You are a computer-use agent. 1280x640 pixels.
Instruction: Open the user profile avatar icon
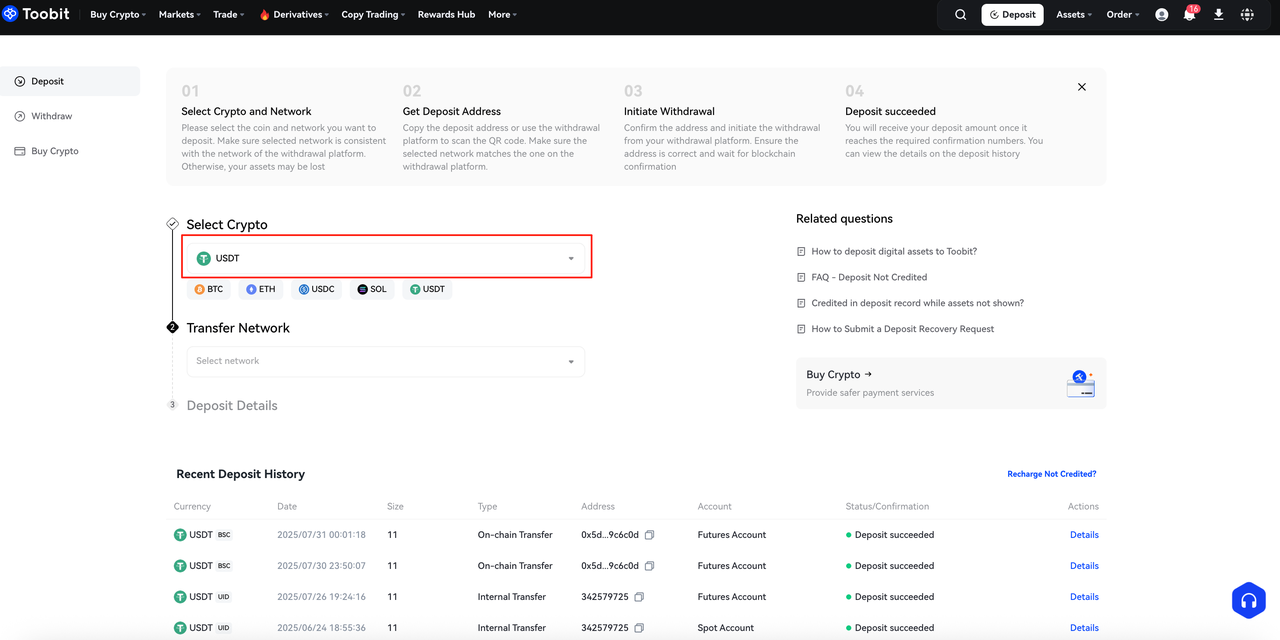tap(1161, 15)
